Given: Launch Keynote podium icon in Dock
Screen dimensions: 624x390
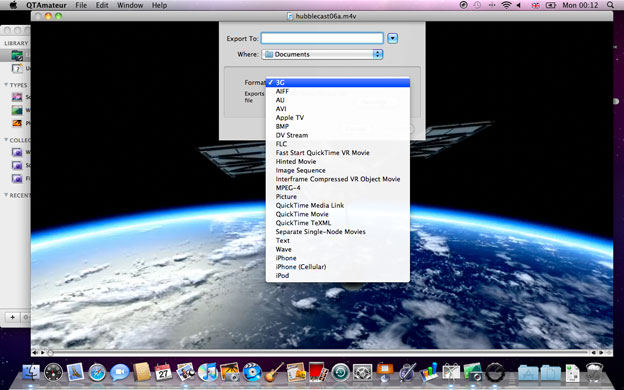Looking at the screenshot, I should click(385, 373).
